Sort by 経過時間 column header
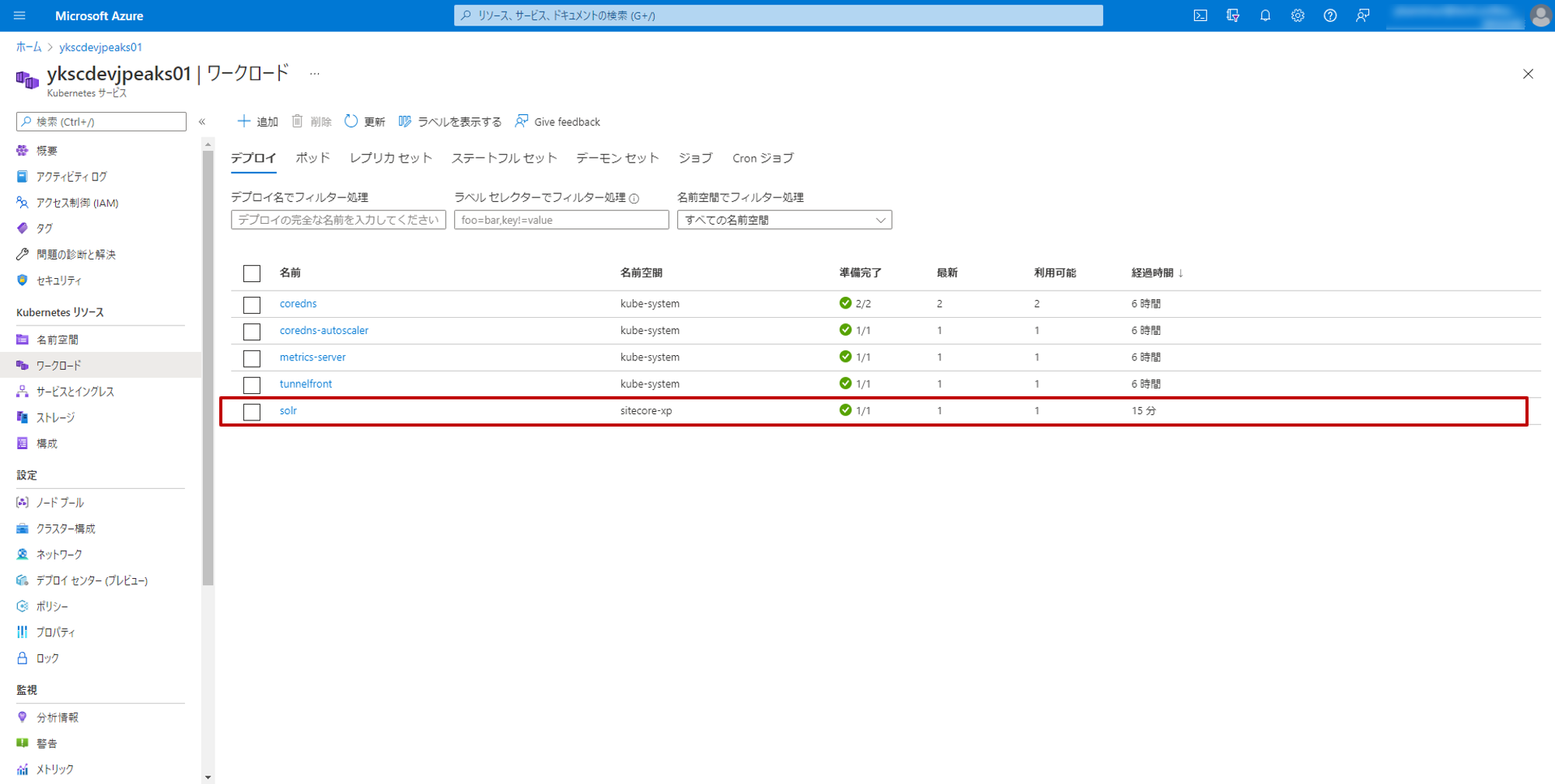The image size is (1555, 784). point(1157,273)
